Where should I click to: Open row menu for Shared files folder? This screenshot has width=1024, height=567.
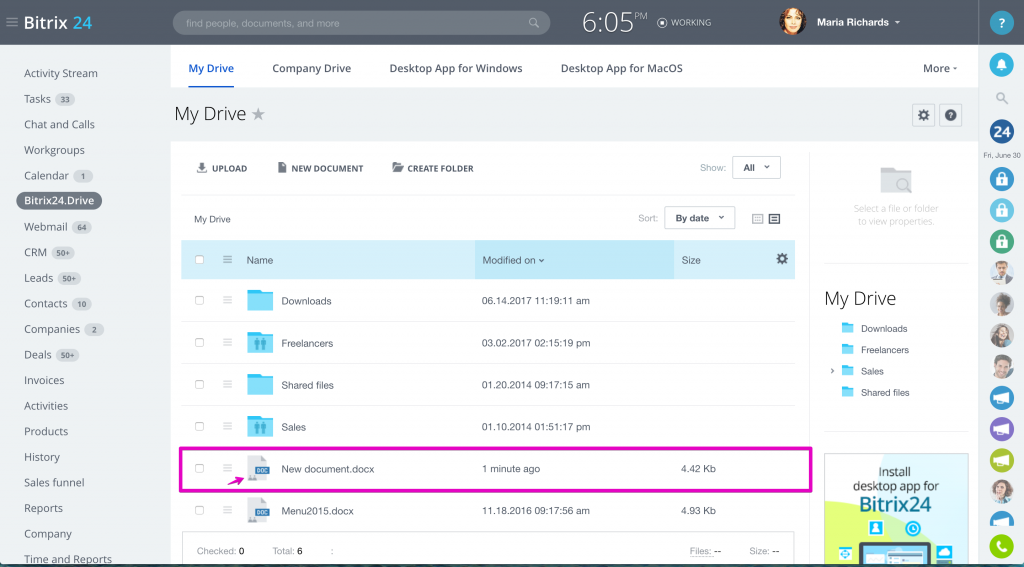227,384
